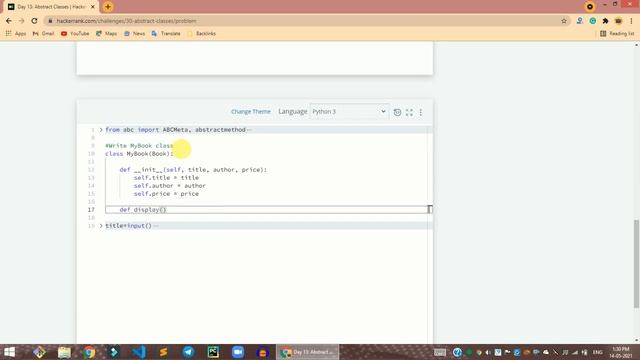Open Zoom from the taskbar

click(x=238, y=352)
